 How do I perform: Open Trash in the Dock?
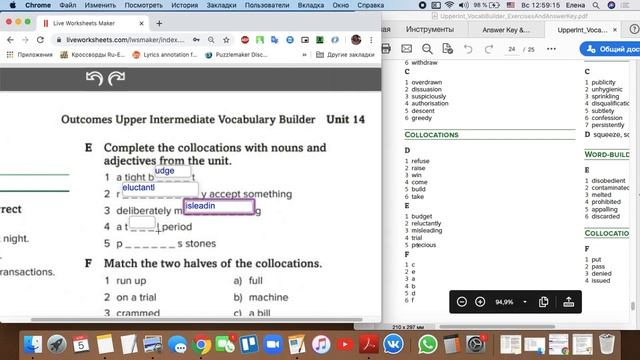(607, 344)
